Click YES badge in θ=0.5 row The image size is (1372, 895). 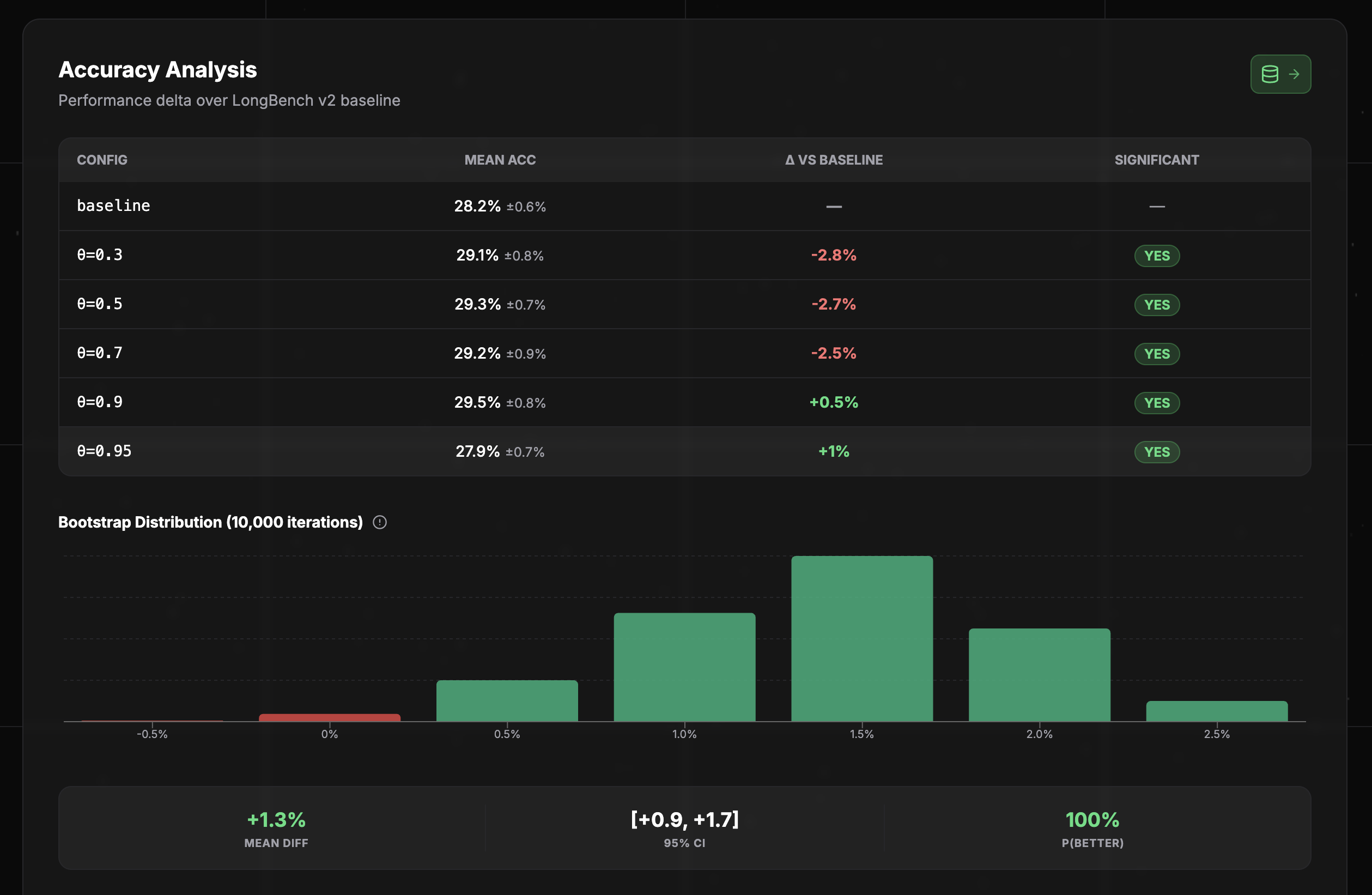[1156, 305]
